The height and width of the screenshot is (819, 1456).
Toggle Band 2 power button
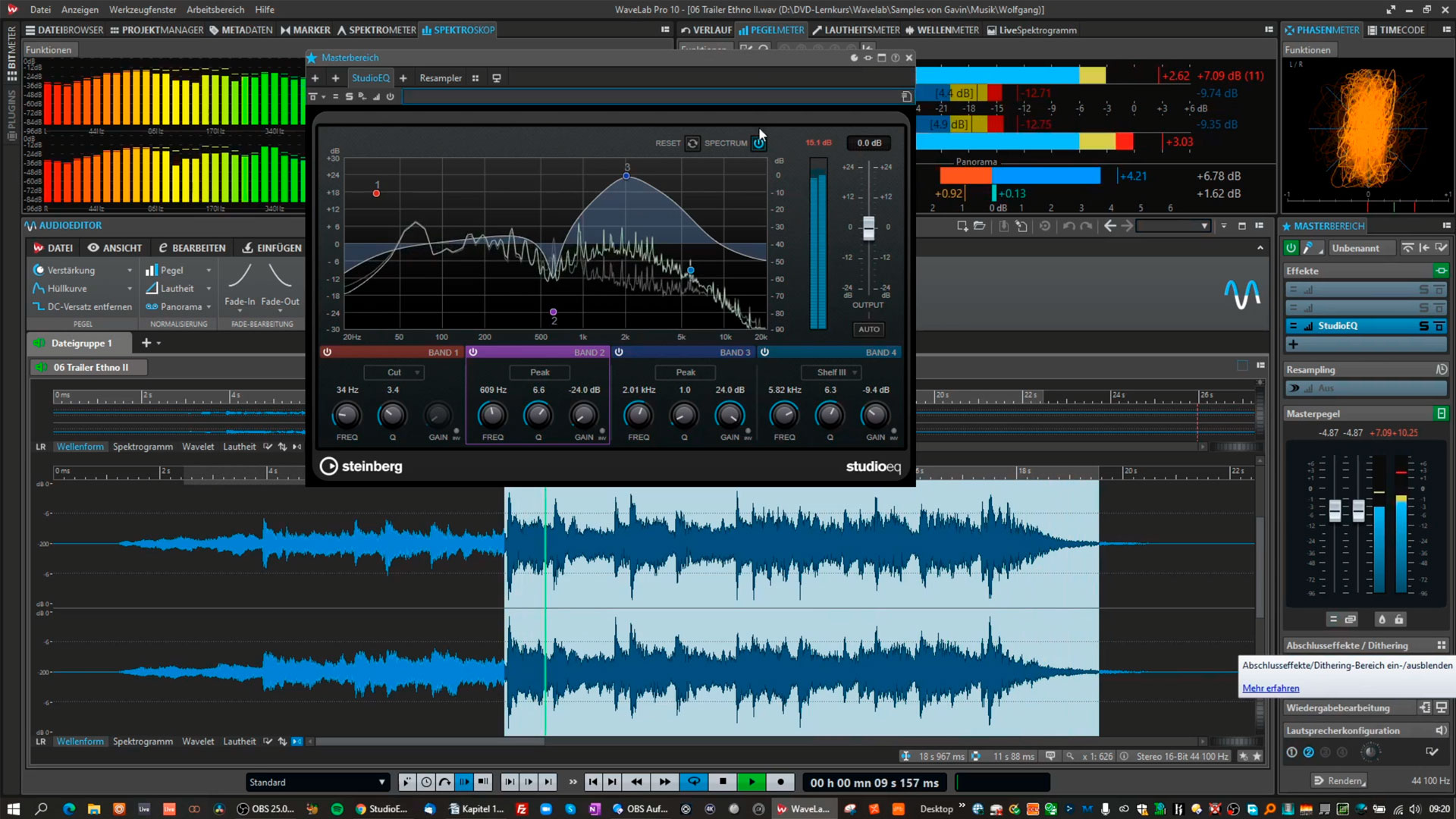[472, 353]
